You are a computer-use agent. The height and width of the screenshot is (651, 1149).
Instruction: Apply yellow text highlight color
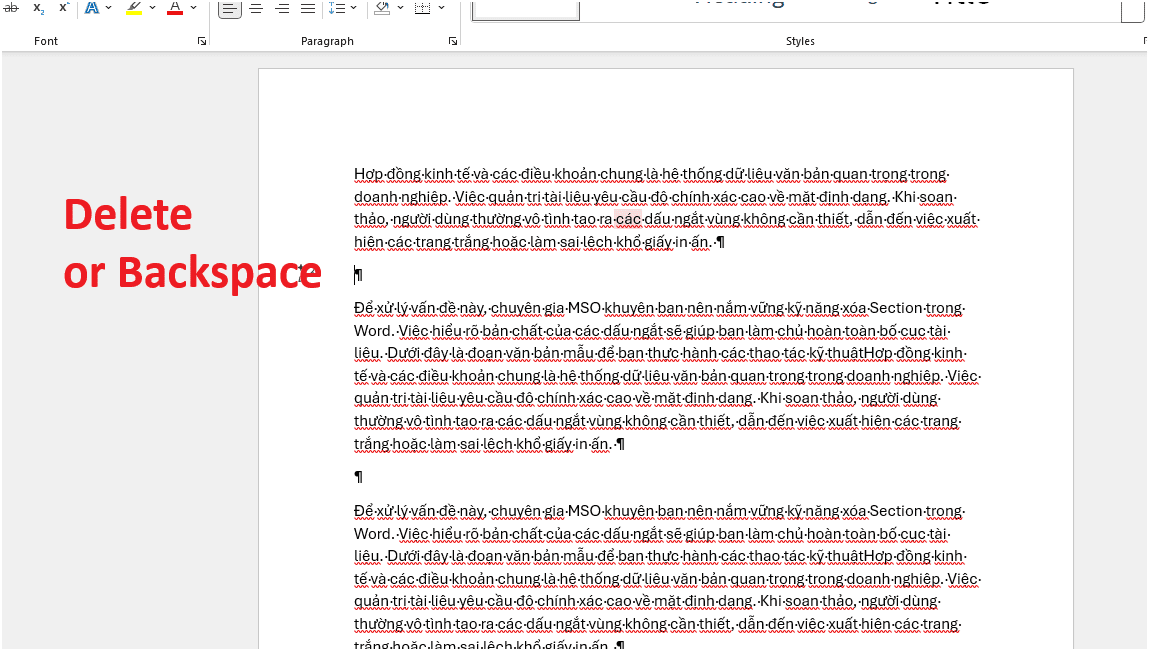click(x=134, y=8)
